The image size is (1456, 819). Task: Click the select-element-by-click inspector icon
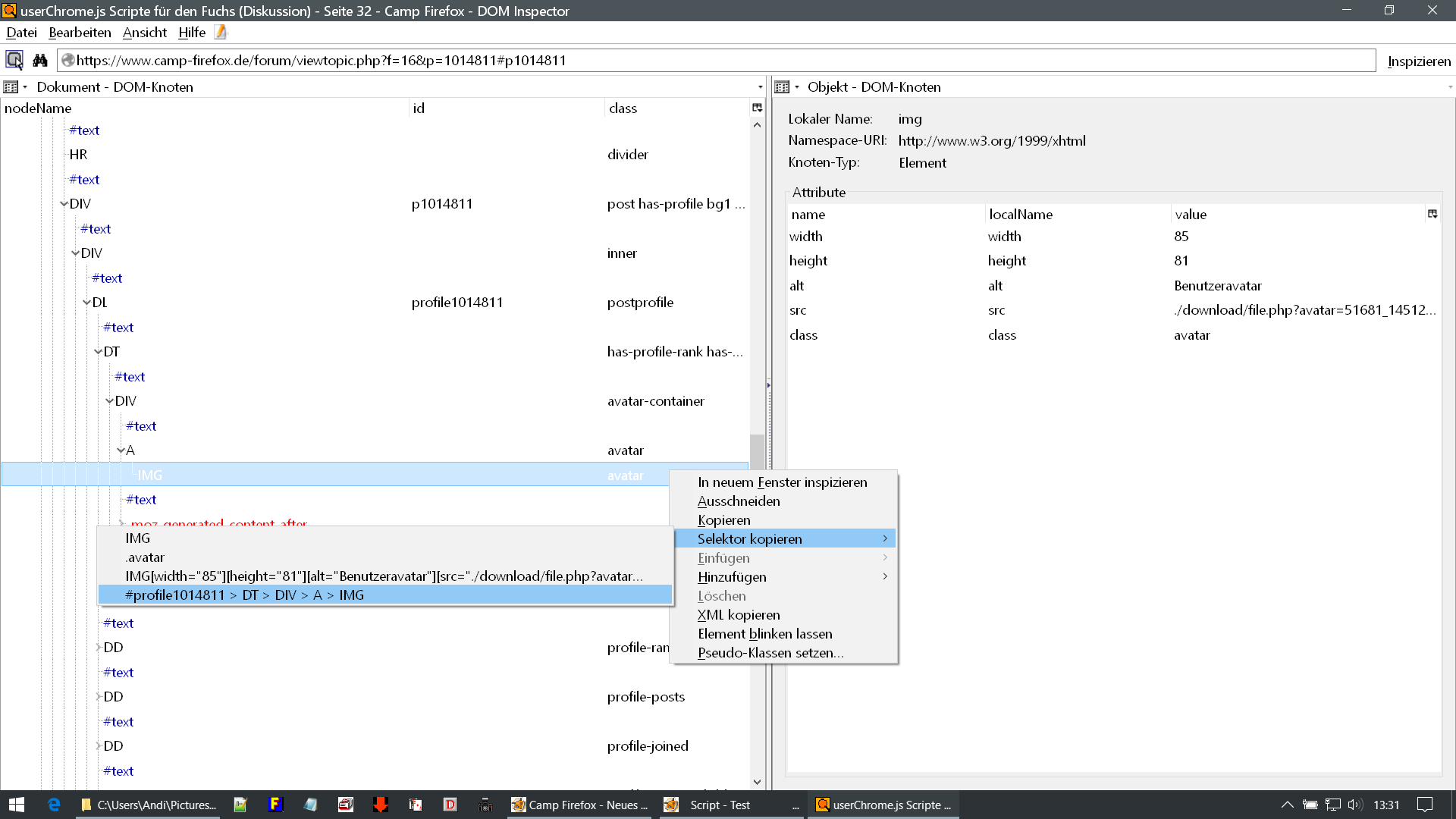pyautogui.click(x=14, y=60)
